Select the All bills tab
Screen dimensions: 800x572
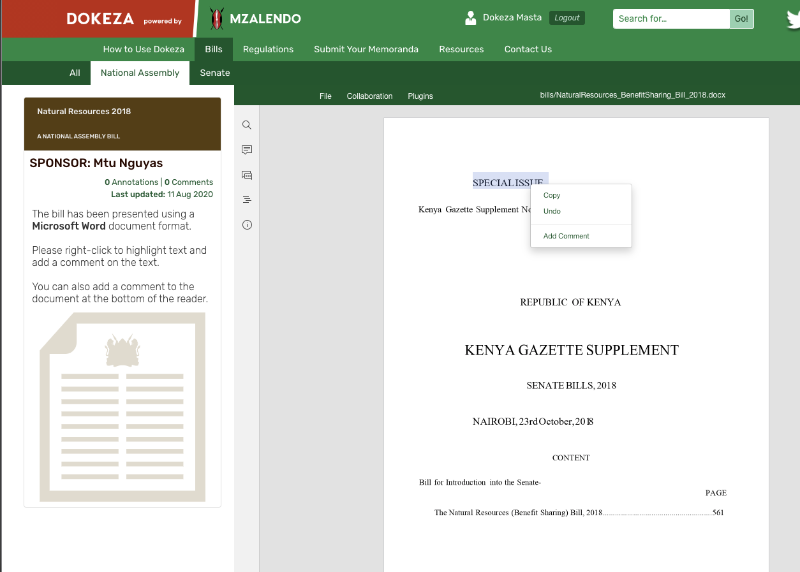(75, 73)
